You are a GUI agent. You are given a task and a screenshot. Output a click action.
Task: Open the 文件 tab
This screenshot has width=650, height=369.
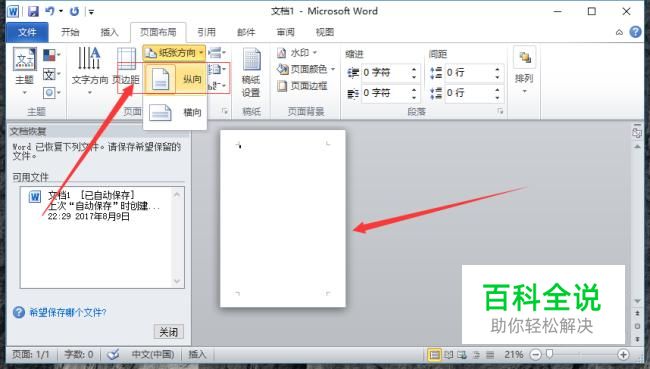(x=27, y=32)
